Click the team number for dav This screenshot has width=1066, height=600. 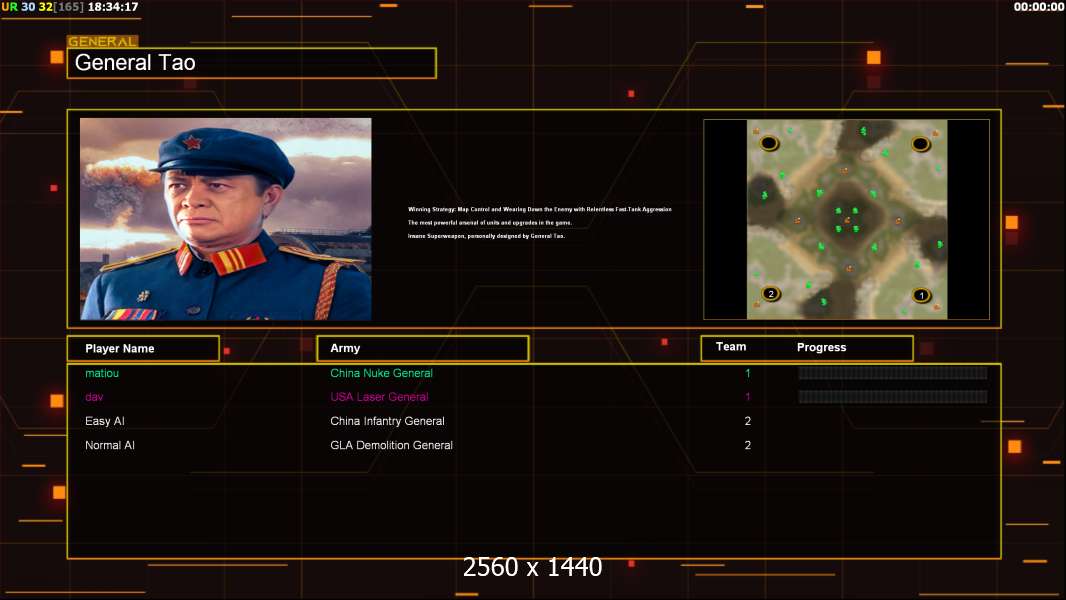click(x=748, y=397)
